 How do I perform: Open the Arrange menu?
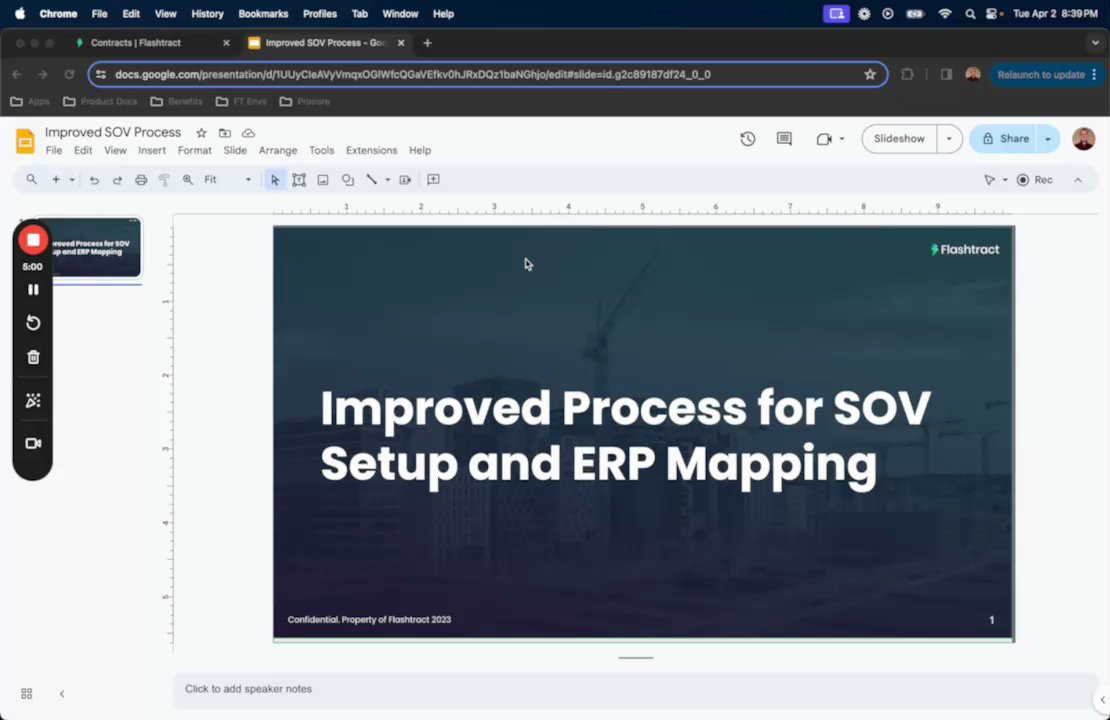[x=278, y=150]
